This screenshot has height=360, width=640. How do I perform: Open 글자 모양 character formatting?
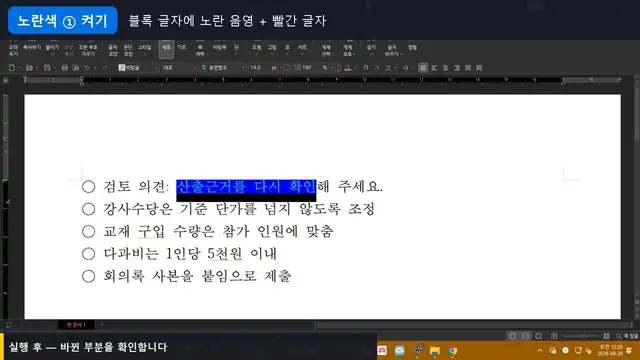click(x=113, y=50)
